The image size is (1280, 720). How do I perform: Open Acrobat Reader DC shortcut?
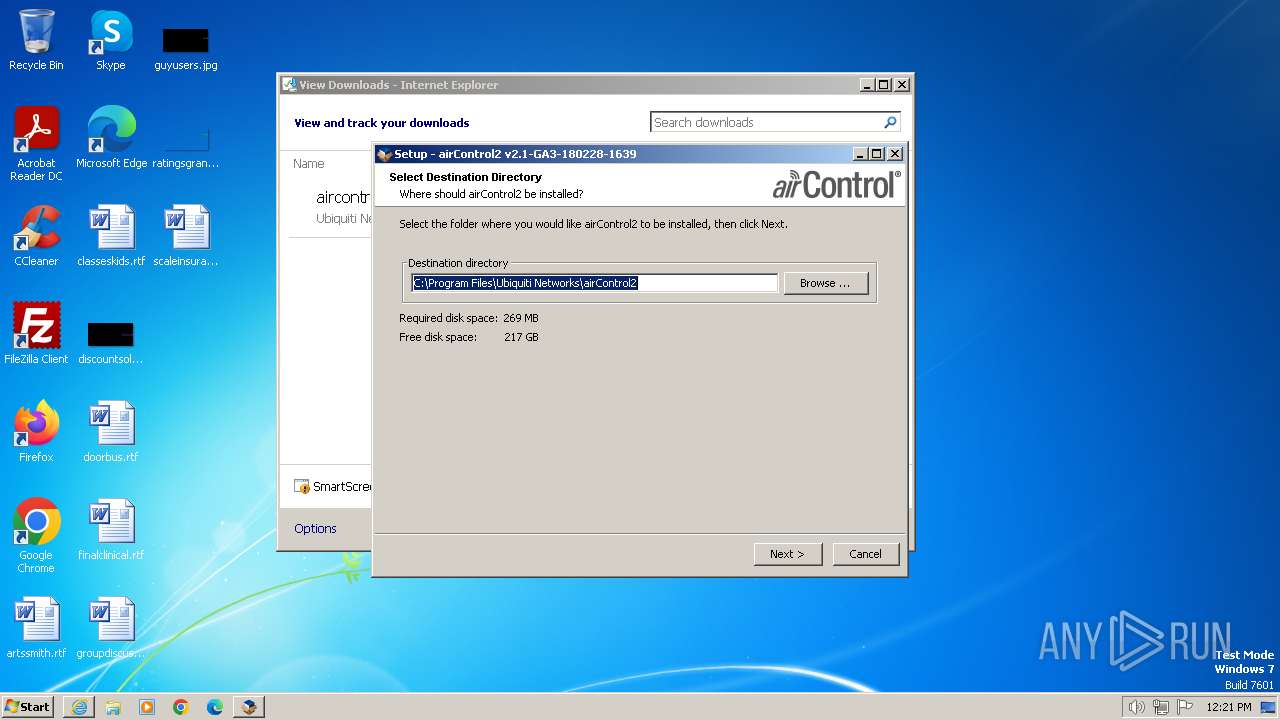36,143
